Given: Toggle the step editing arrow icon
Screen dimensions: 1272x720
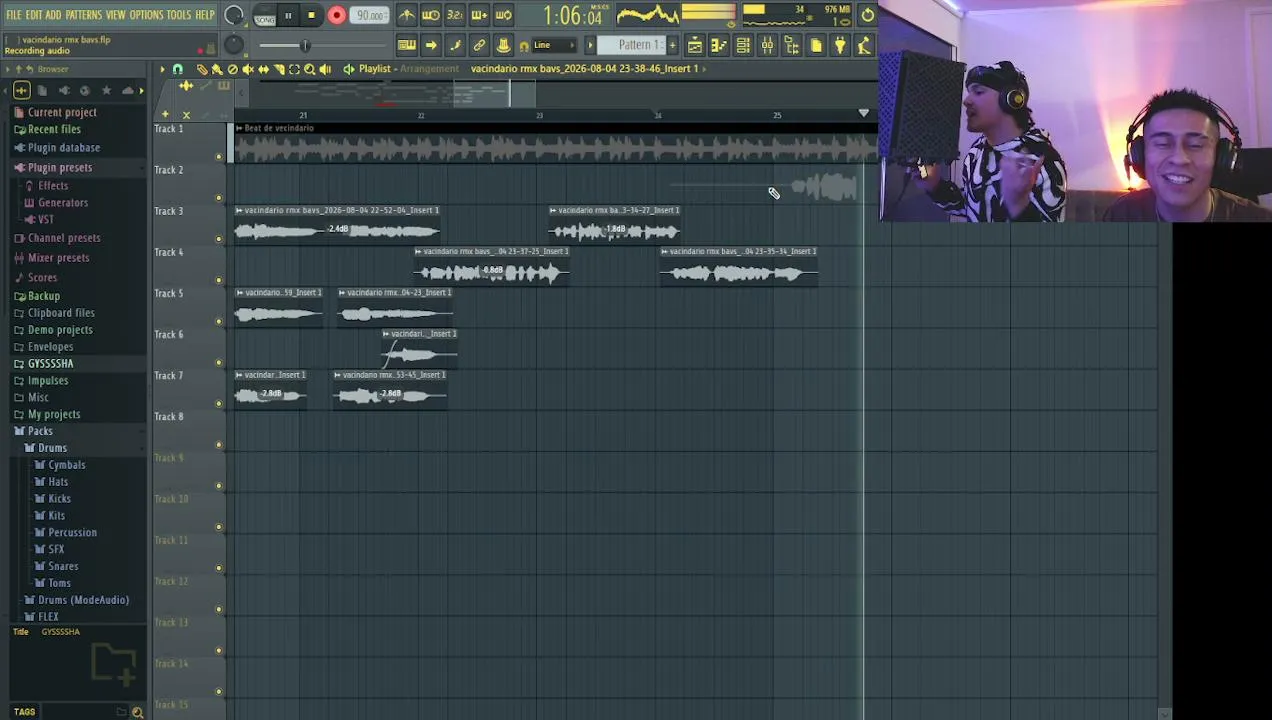Looking at the screenshot, I should 431,45.
